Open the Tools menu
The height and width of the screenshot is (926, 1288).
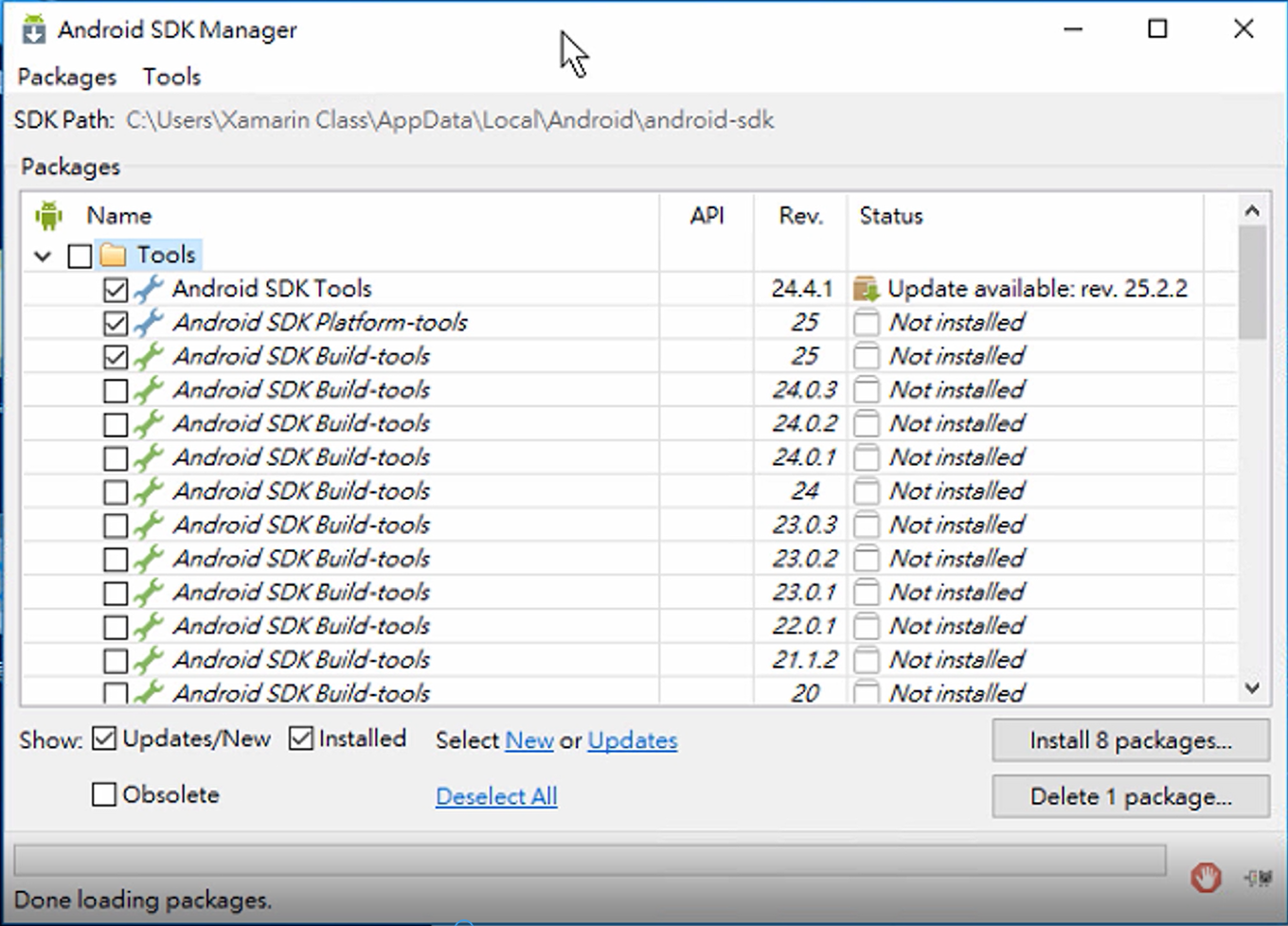click(171, 77)
